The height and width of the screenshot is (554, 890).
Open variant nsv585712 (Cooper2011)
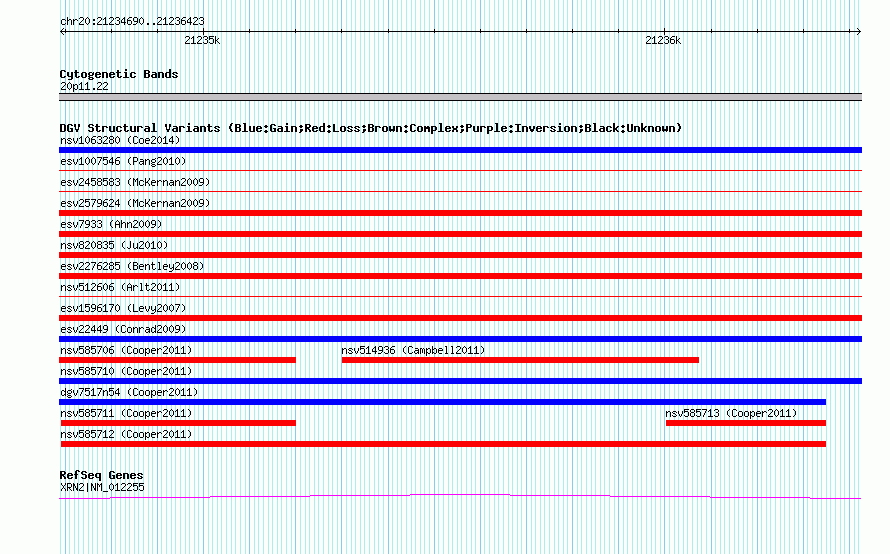pyautogui.click(x=126, y=434)
